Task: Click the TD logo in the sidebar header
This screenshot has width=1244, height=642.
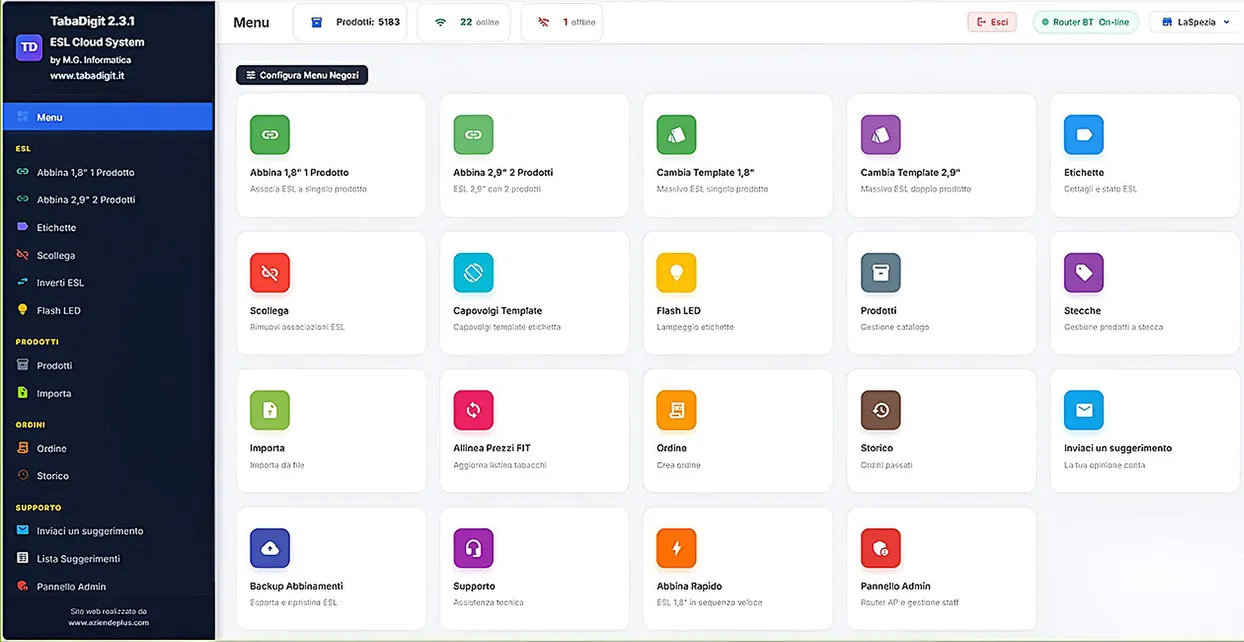Action: [x=29, y=47]
